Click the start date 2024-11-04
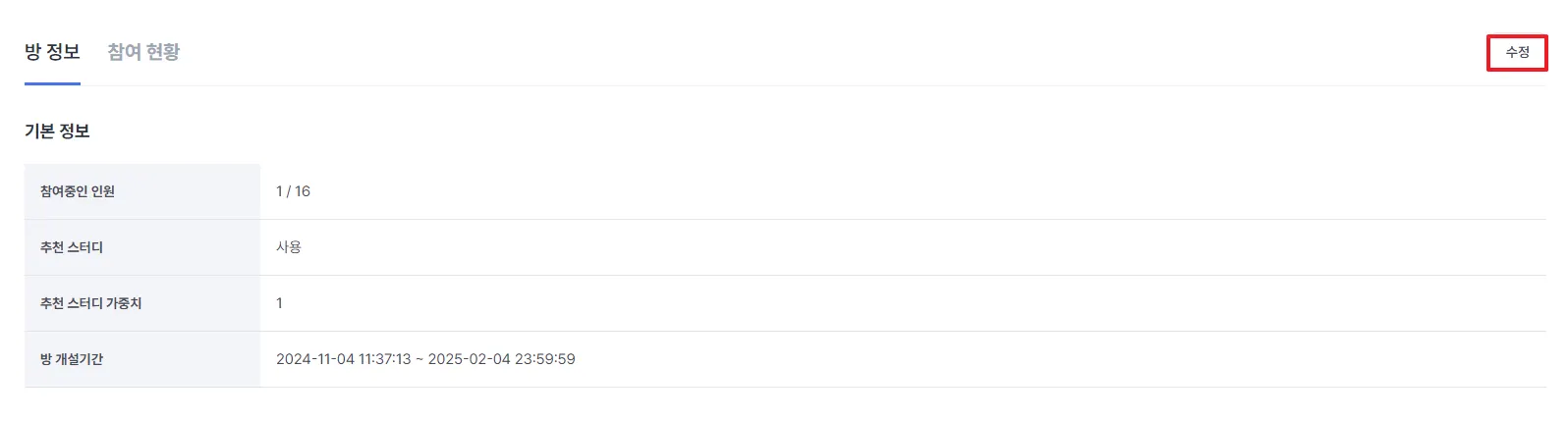 (315, 359)
